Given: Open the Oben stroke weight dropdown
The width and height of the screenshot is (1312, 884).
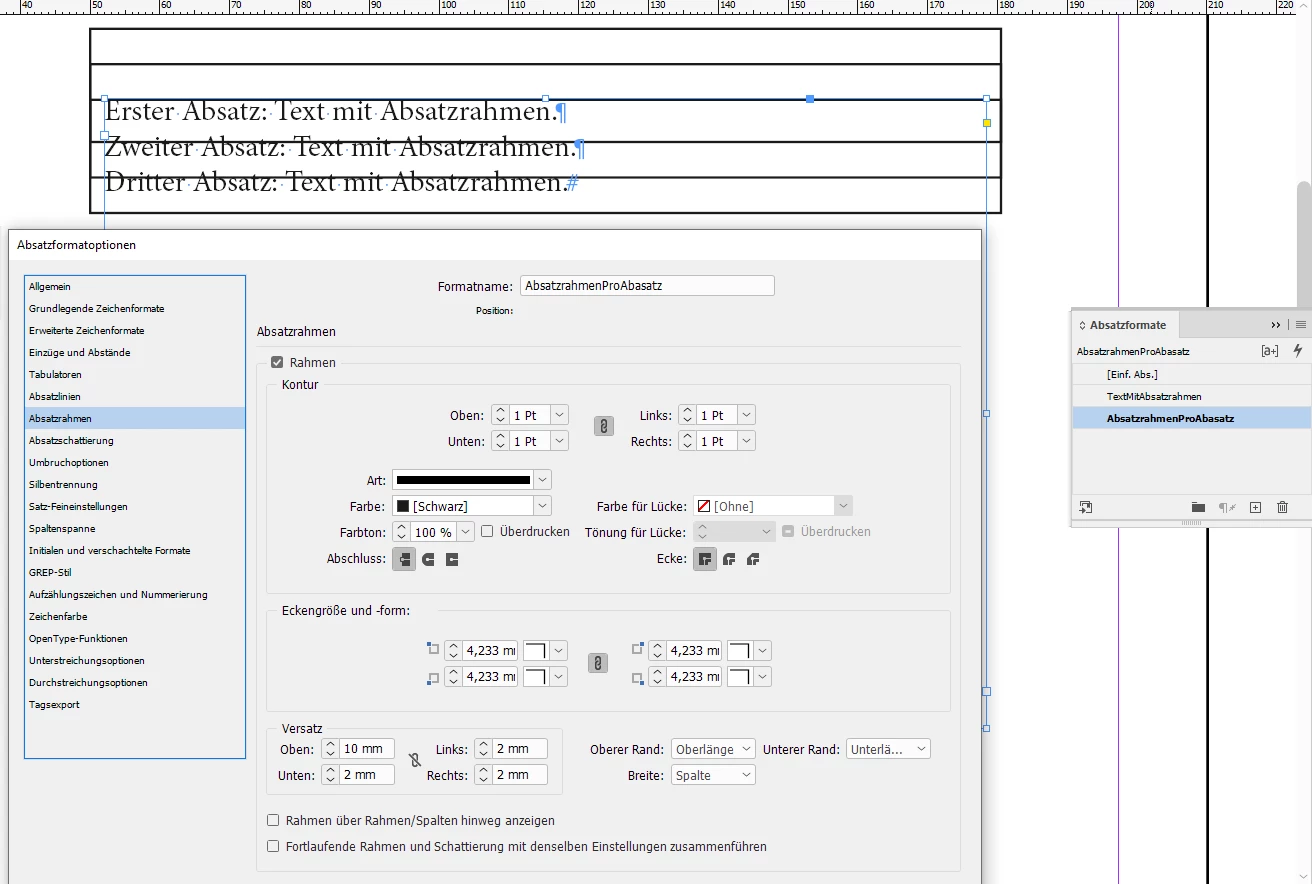Looking at the screenshot, I should point(560,415).
